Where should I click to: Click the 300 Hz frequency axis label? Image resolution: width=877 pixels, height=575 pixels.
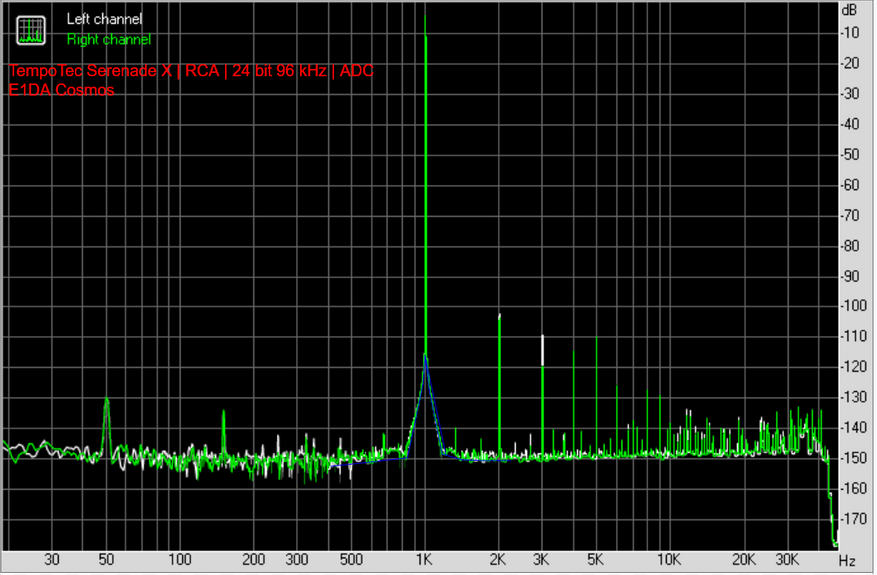tap(296, 560)
